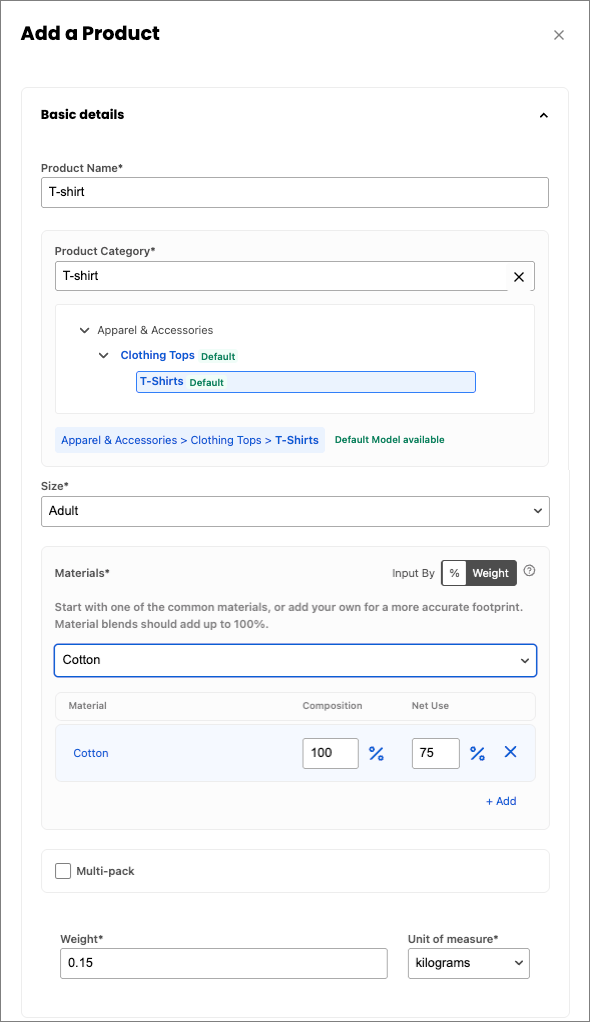Collapse the Clothing Tops tree node
Image resolution: width=590 pixels, height=1022 pixels.
104,356
